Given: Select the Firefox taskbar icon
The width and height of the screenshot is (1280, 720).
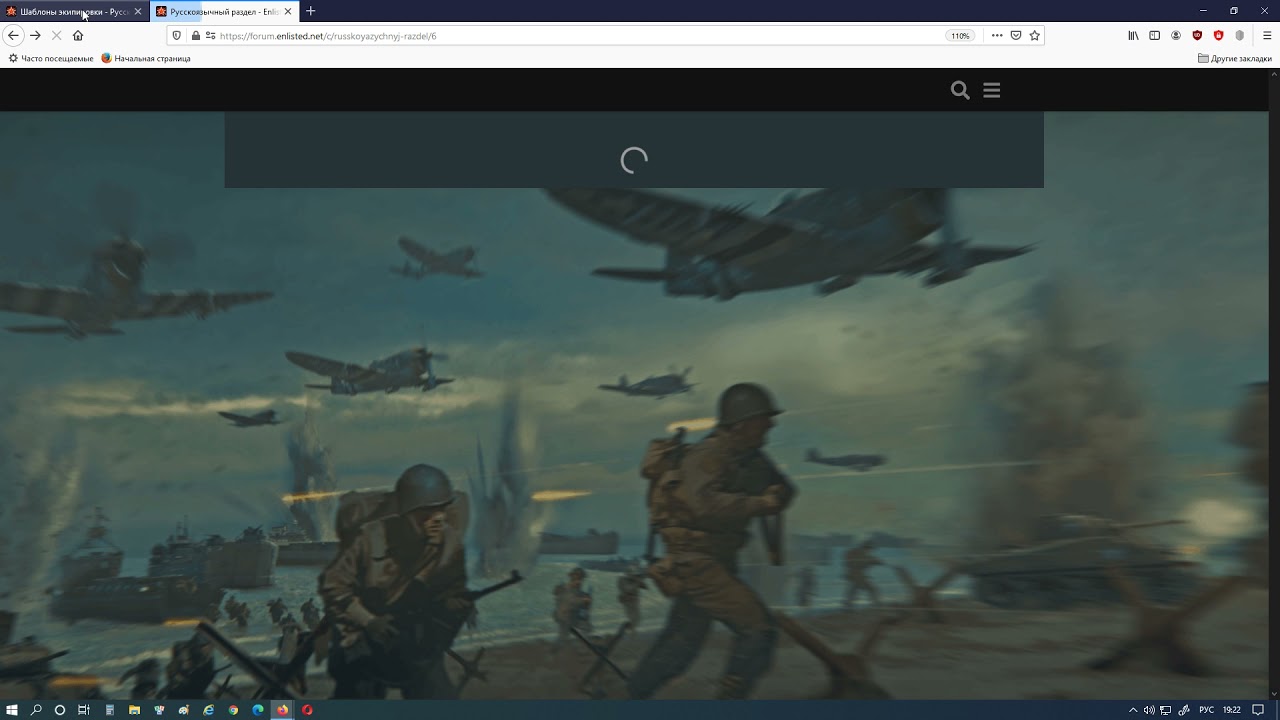Looking at the screenshot, I should [283, 710].
